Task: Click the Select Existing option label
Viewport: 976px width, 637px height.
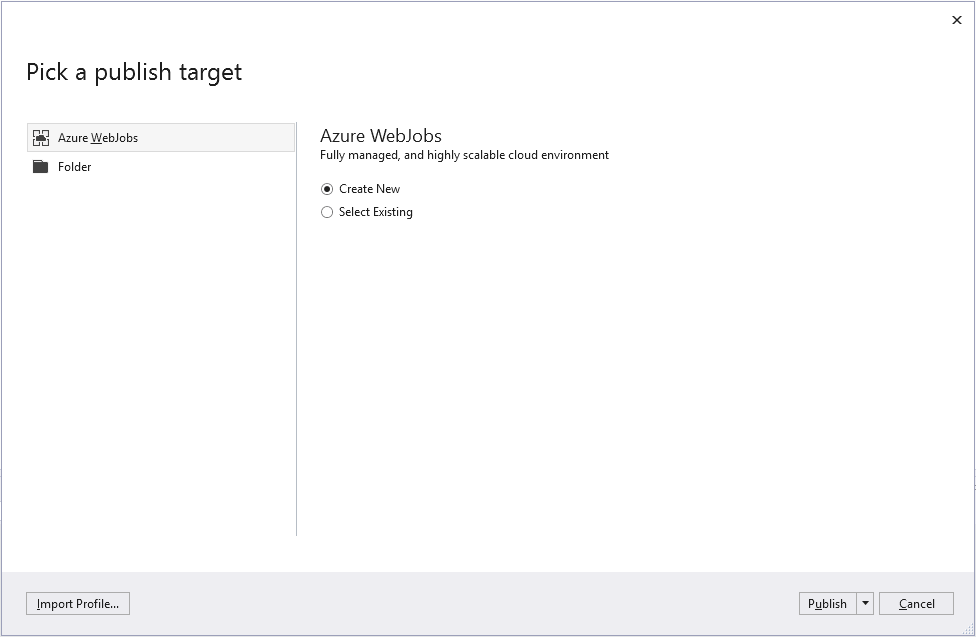Action: click(375, 212)
